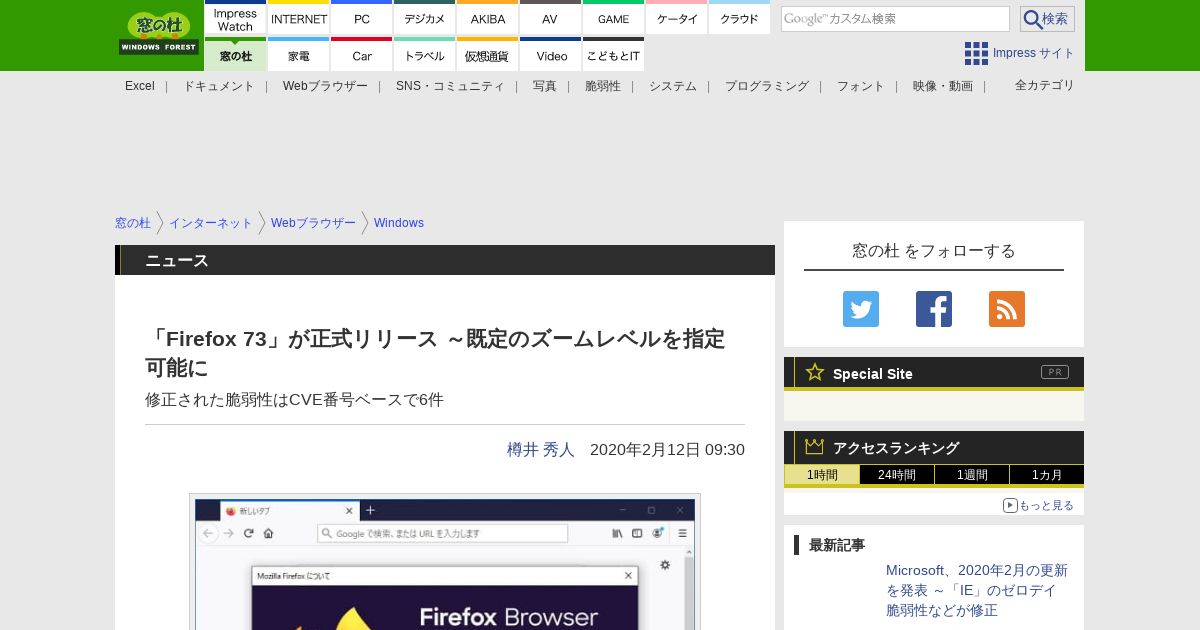This screenshot has width=1200, height=630.
Task: Click the search magnifier 検索 button
Action: pyautogui.click(x=1047, y=19)
